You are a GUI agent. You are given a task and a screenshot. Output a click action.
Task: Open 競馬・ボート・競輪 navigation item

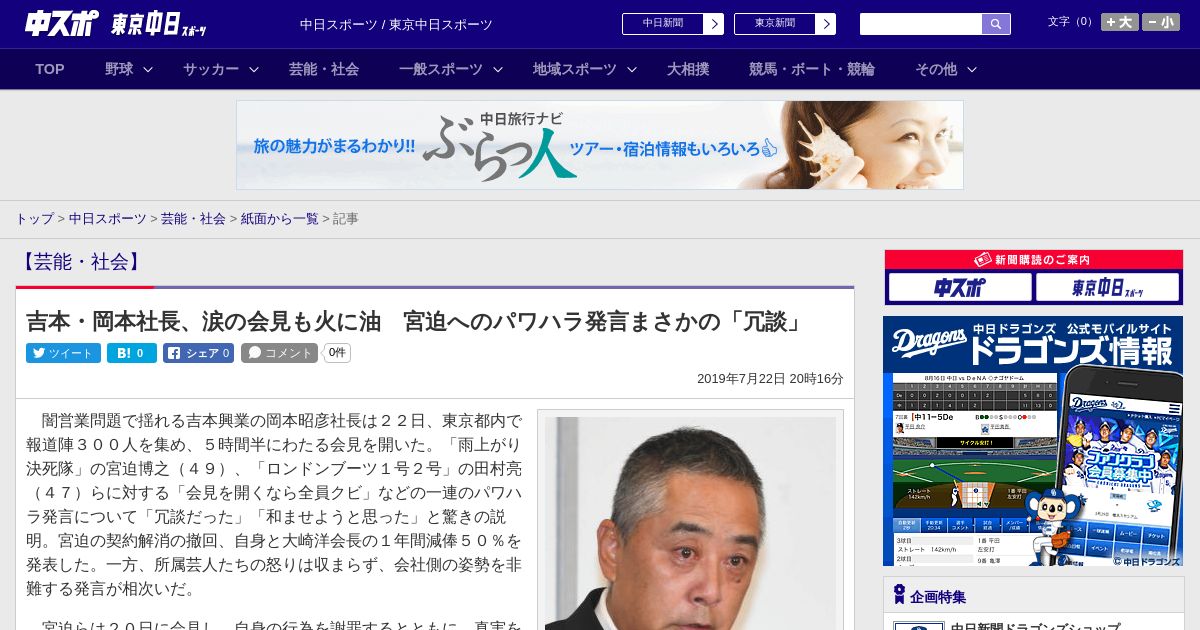[x=812, y=69]
